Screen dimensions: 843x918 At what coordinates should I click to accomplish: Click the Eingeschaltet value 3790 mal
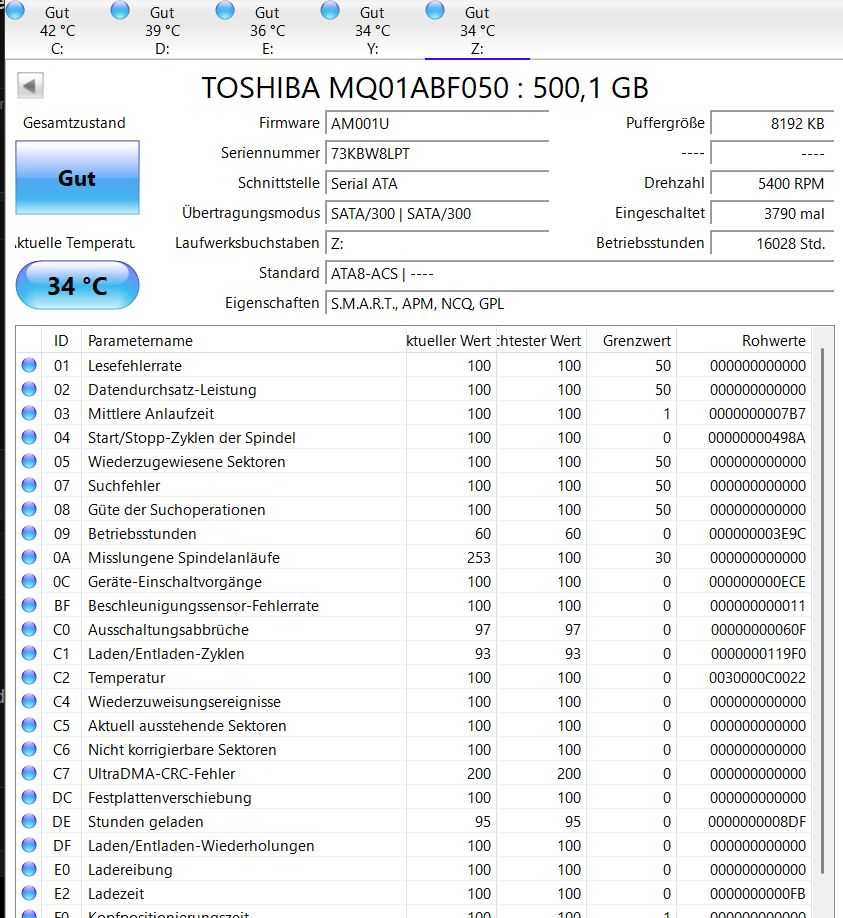tap(772, 214)
